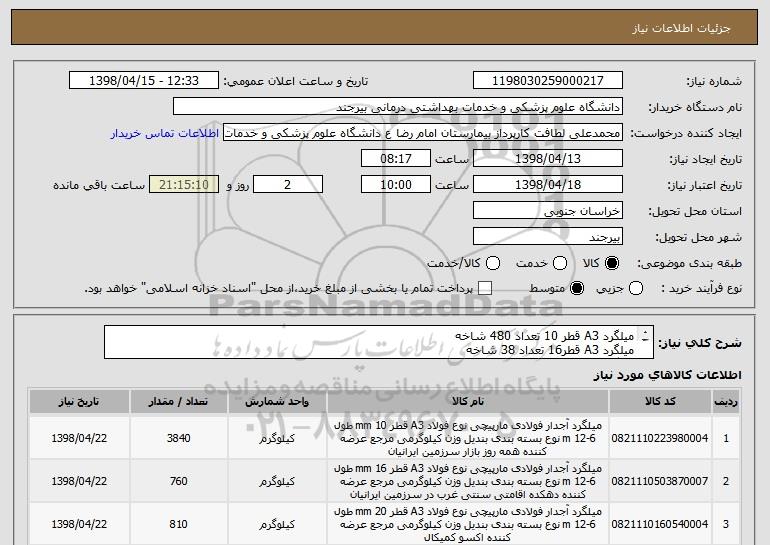Screen dimensions: 770x545
Task: Choose the متوسط purchase process option
Action: (x=577, y=288)
